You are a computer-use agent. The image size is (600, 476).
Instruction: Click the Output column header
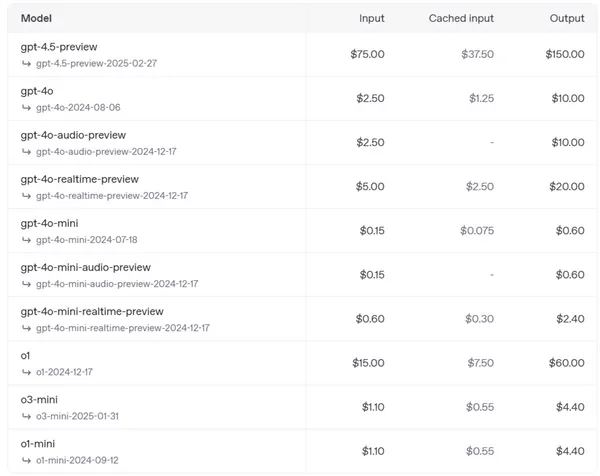pyautogui.click(x=567, y=18)
